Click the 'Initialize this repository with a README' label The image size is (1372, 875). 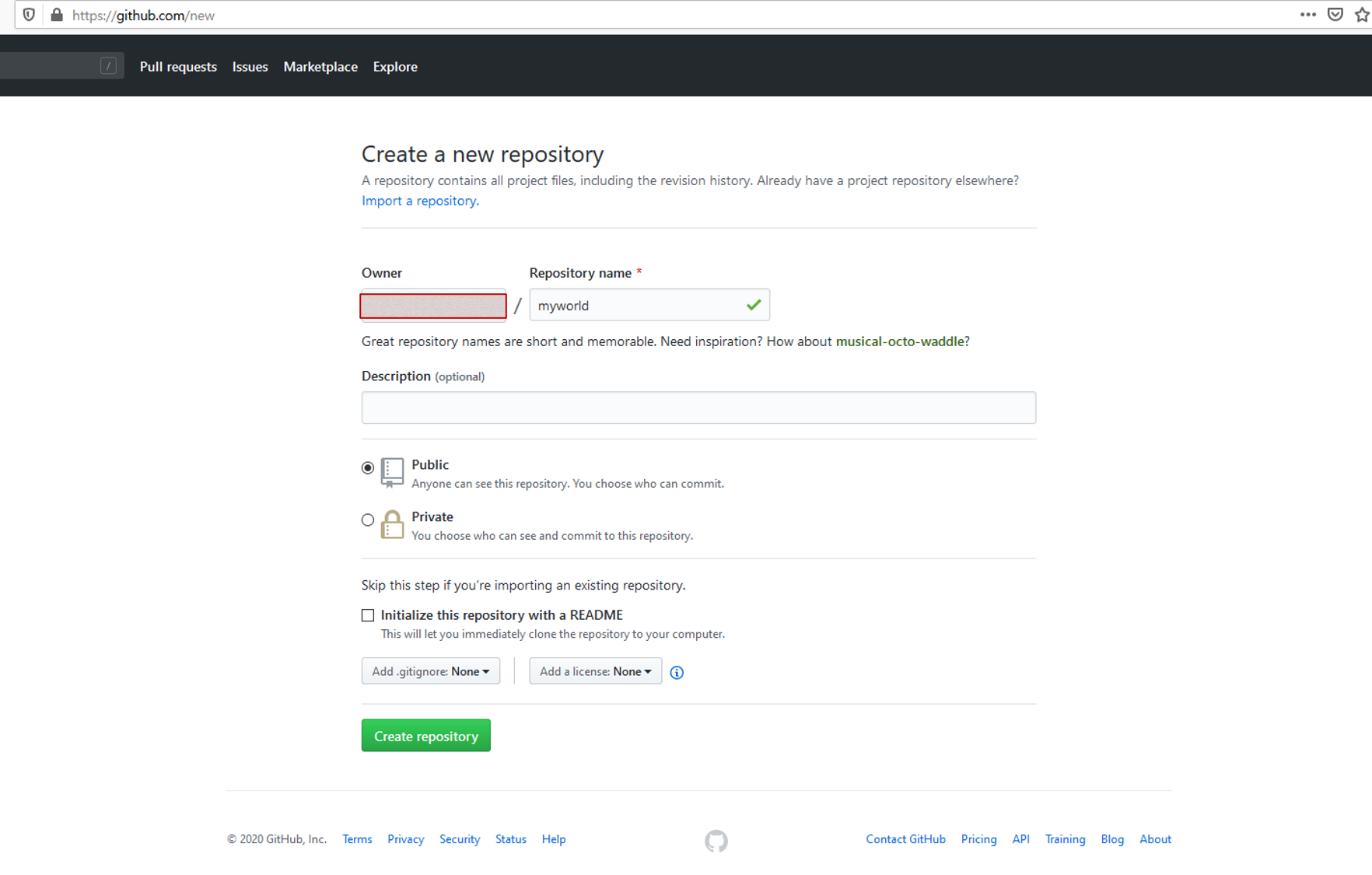tap(502, 615)
